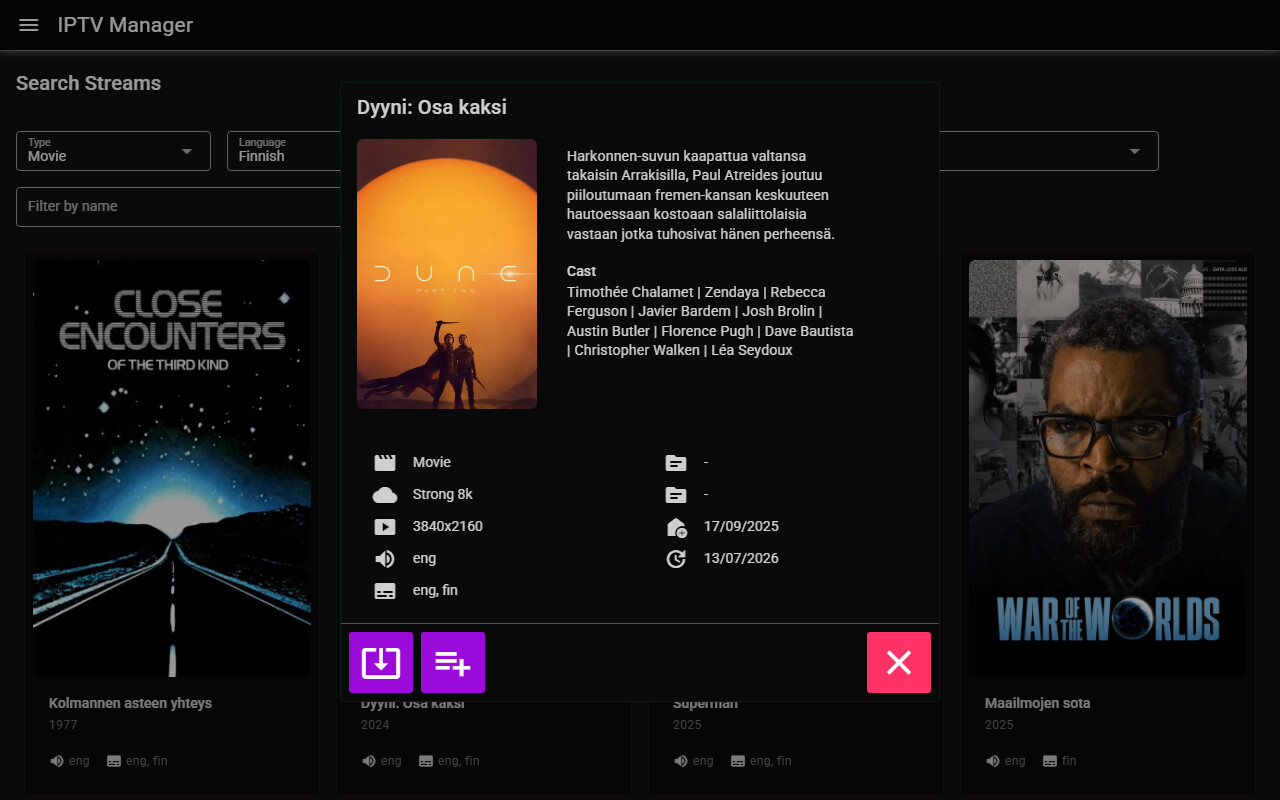Viewport: 1280px width, 800px height.
Task: Click the 13/07/2026 date value
Action: tap(741, 558)
